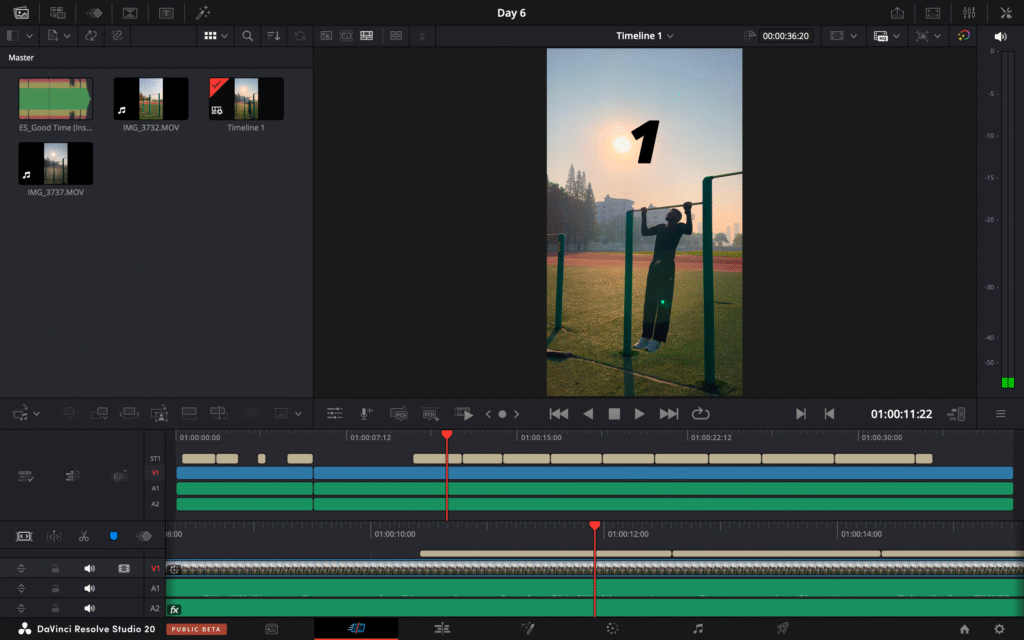Mute track A1 with speaker icon
This screenshot has height=640, width=1024.
click(89, 588)
